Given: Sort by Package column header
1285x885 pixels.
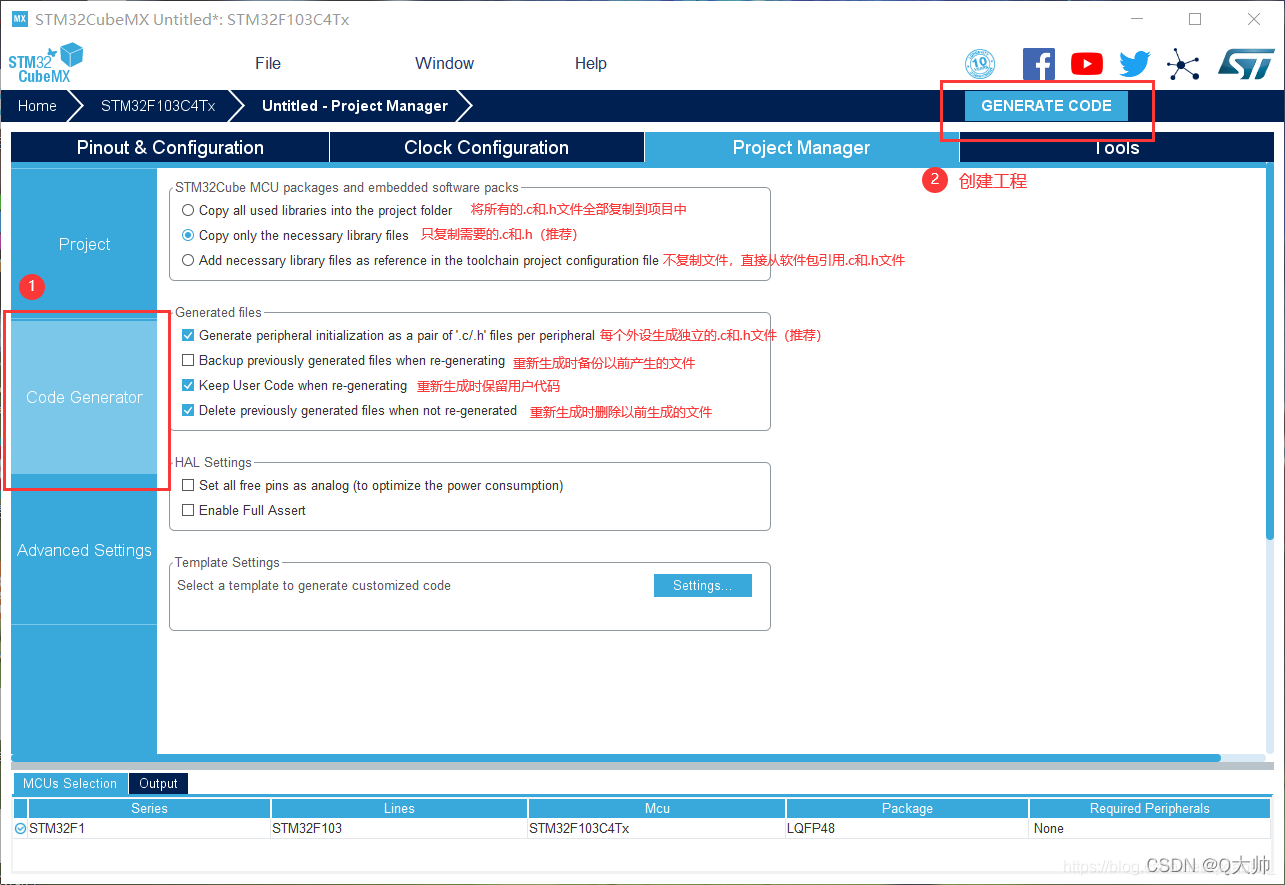Looking at the screenshot, I should point(907,808).
